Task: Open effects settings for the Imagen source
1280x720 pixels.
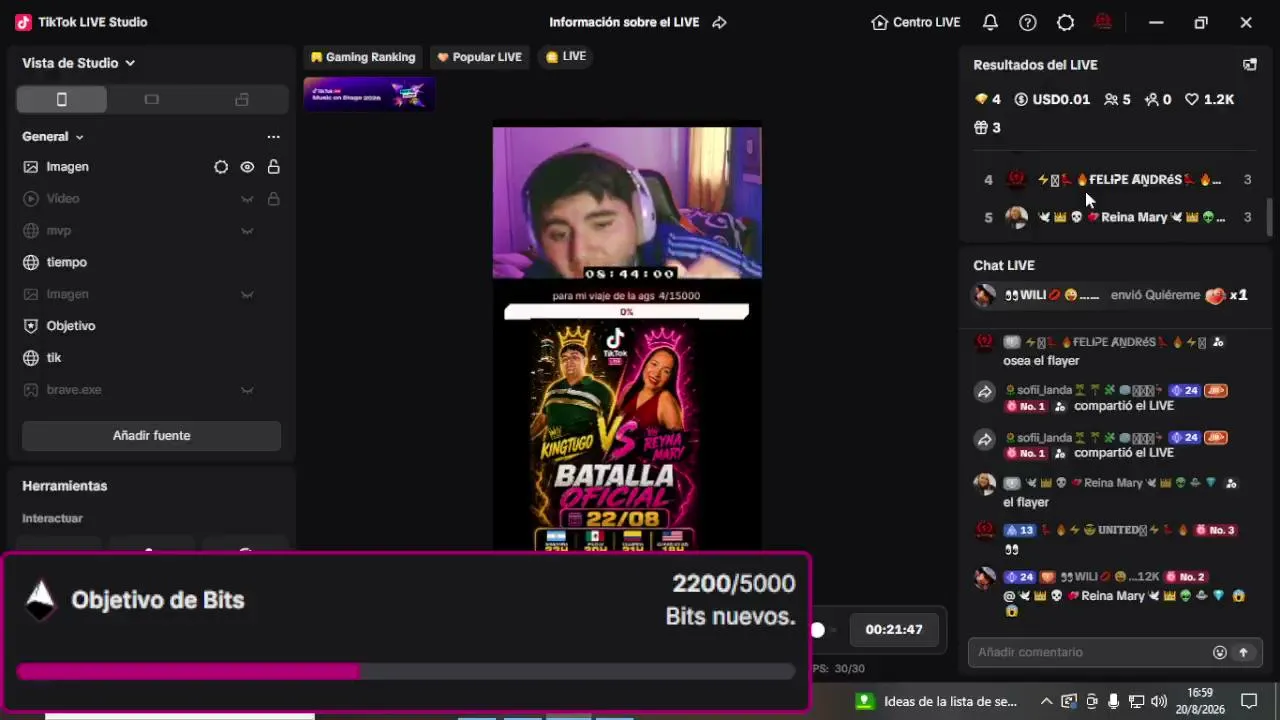Action: (x=221, y=167)
